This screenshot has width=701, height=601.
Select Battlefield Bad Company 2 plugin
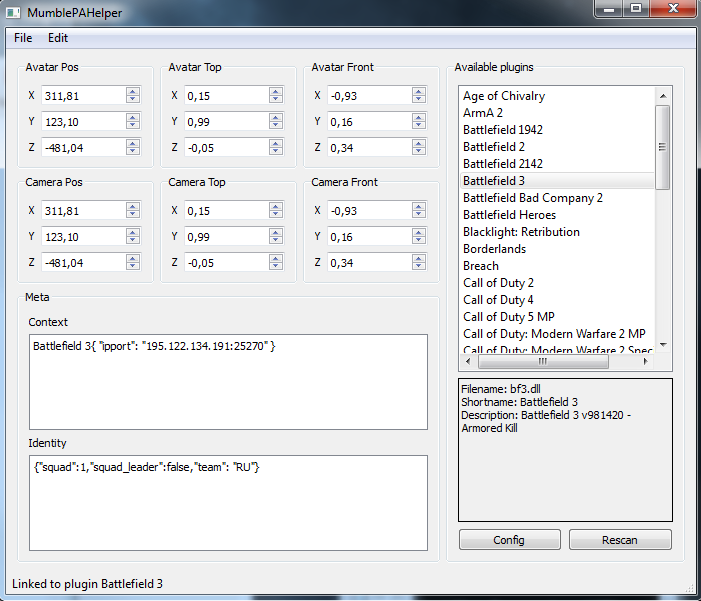pyautogui.click(x=557, y=198)
